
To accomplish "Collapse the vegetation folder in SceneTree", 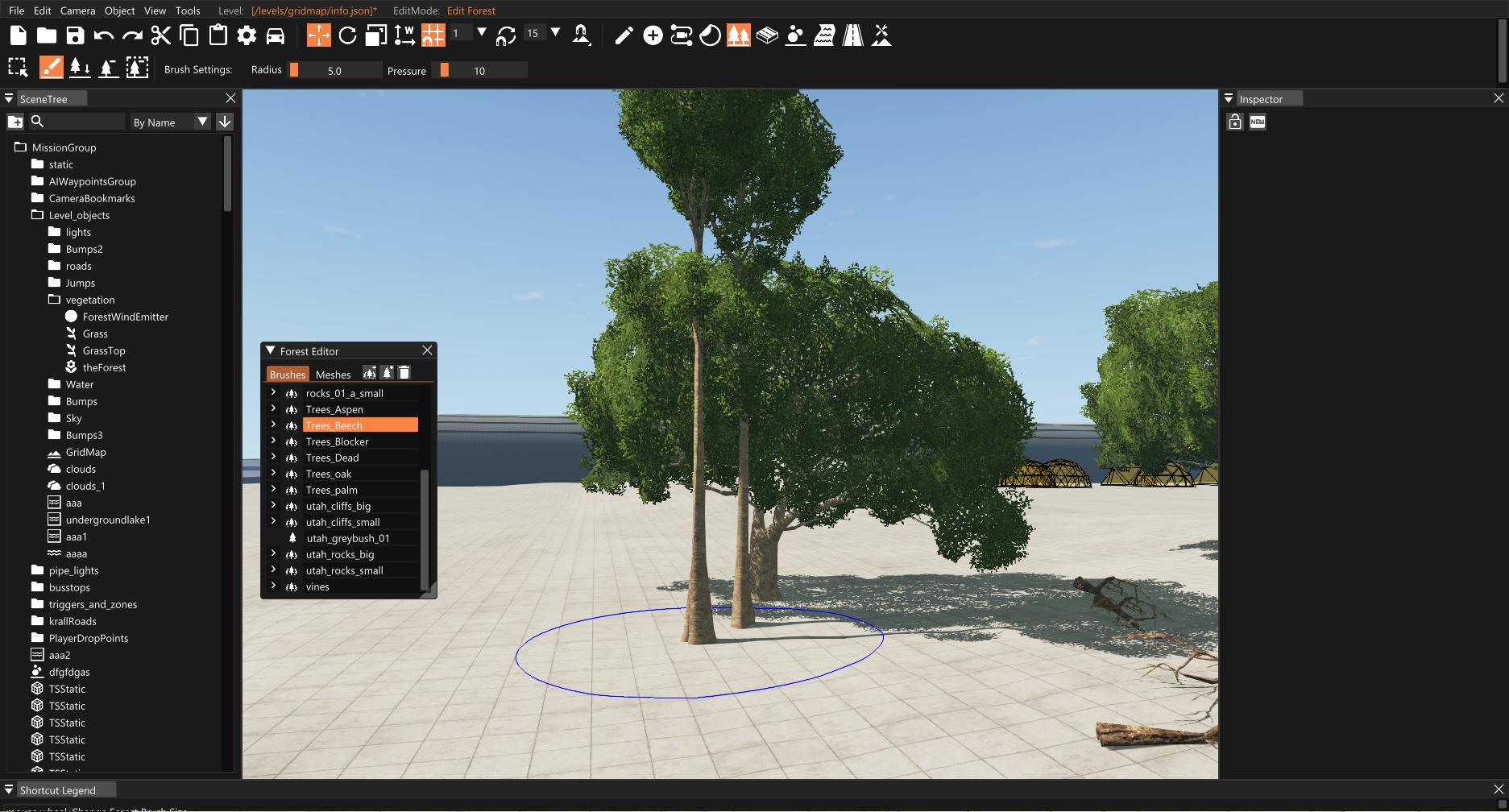I will click(x=54, y=300).
